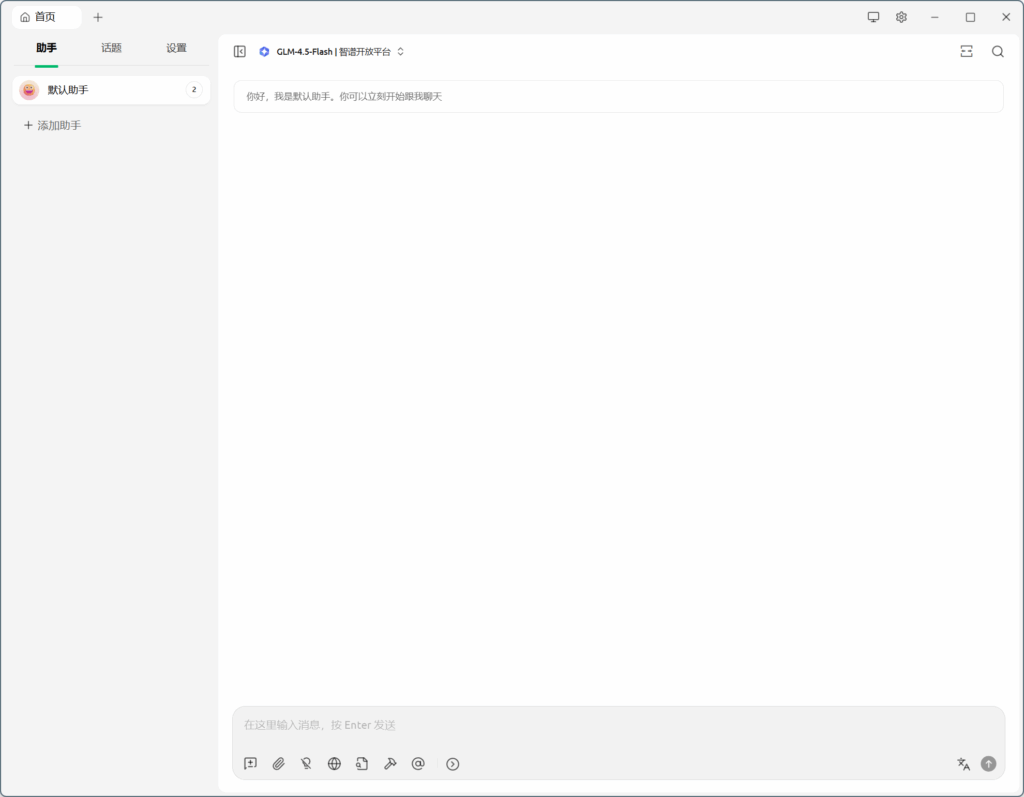Toggle web search globe icon
The image size is (1024, 797).
334,764
